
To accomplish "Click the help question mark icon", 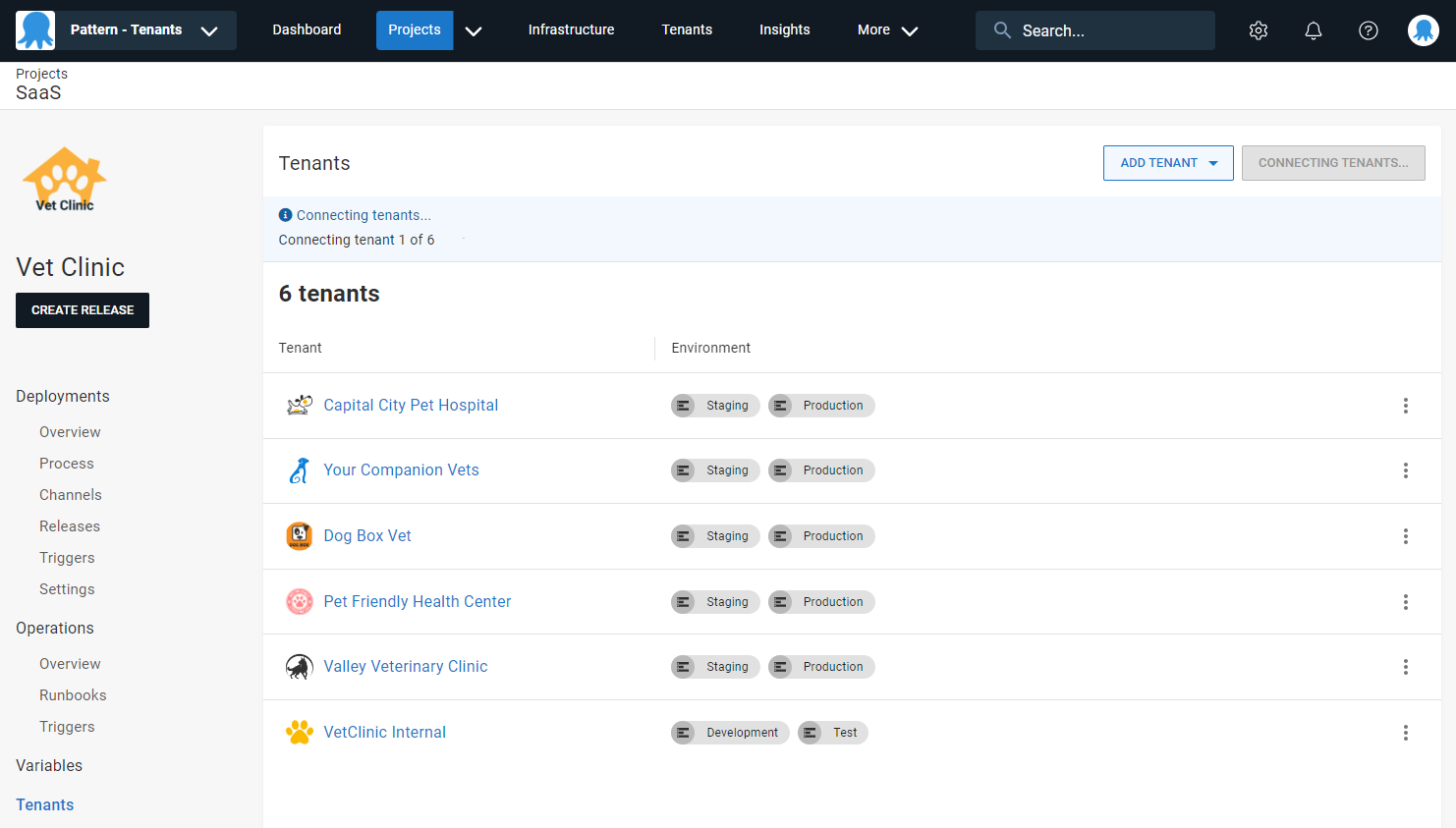I will coord(1368,30).
